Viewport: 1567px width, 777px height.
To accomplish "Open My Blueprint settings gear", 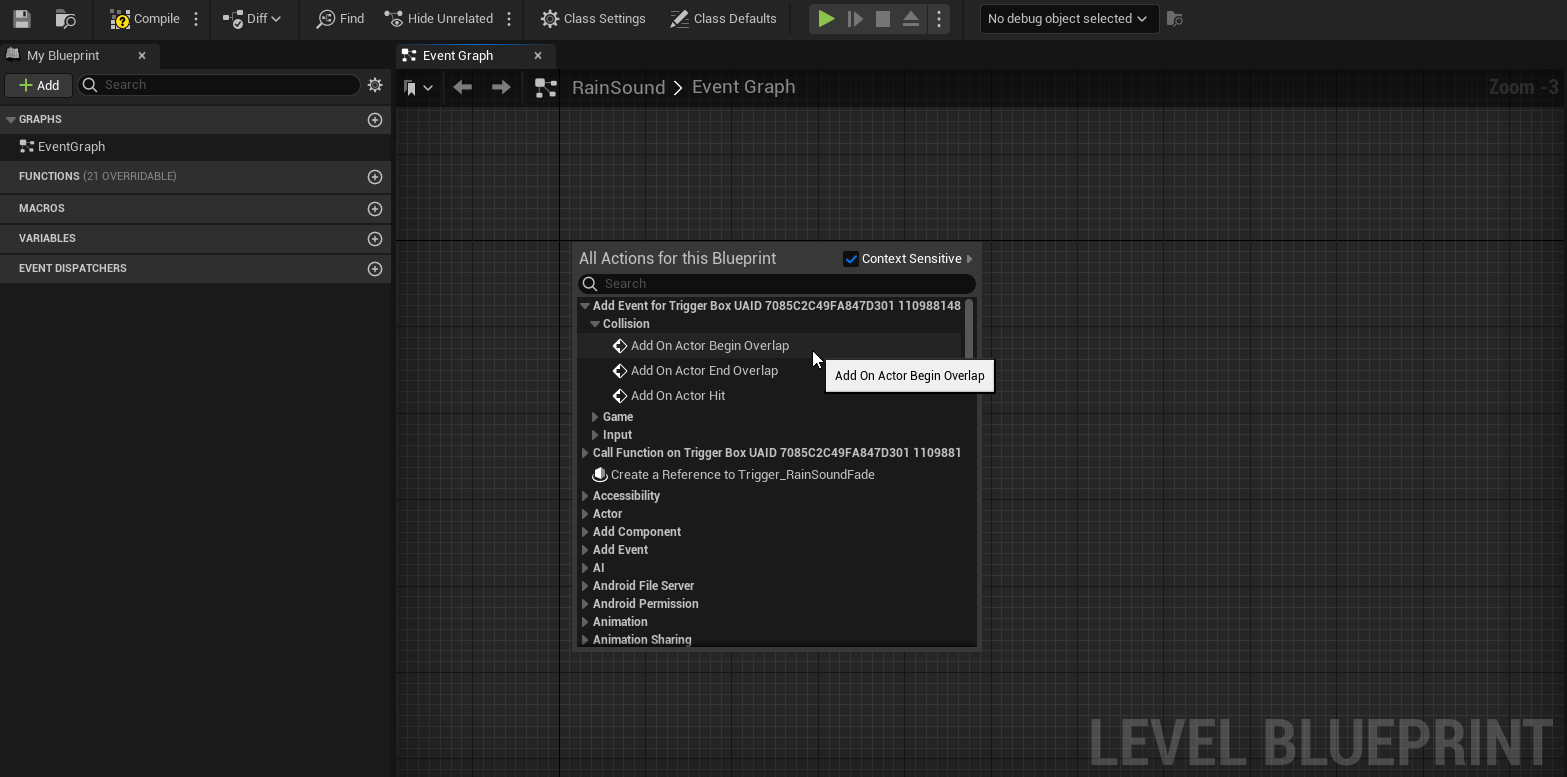I will (375, 85).
